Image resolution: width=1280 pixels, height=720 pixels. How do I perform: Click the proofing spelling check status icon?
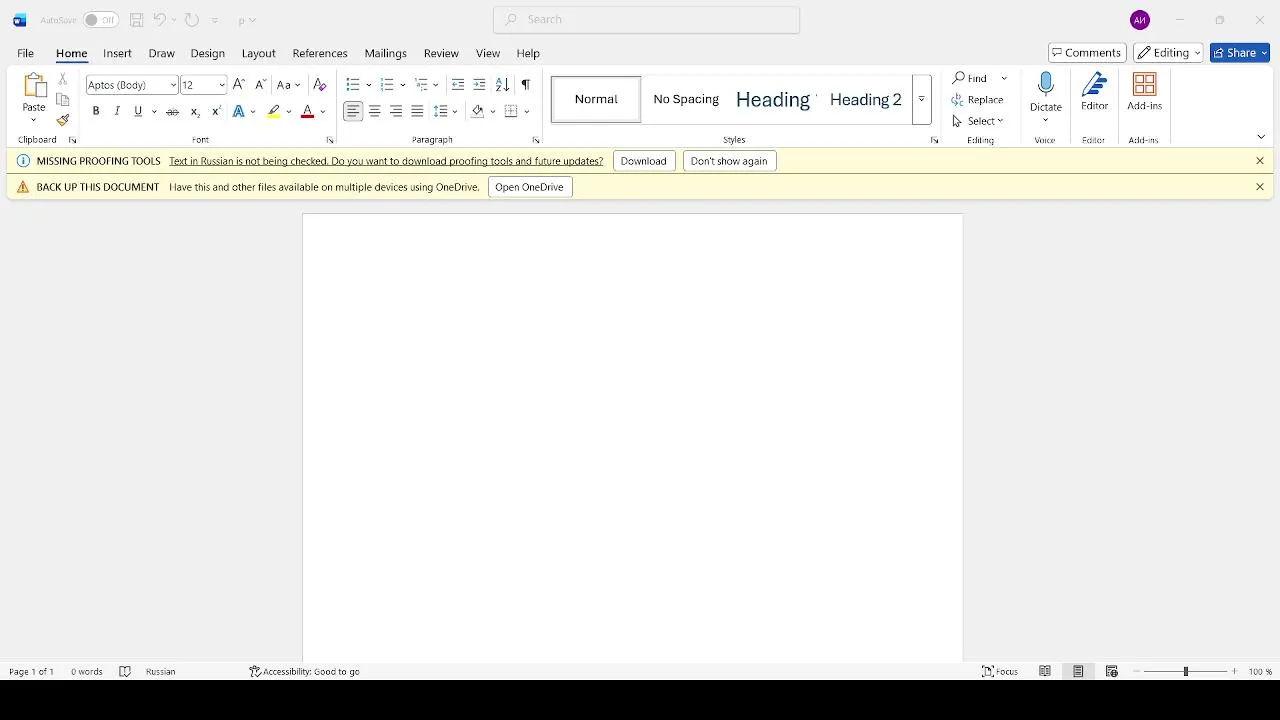125,672
